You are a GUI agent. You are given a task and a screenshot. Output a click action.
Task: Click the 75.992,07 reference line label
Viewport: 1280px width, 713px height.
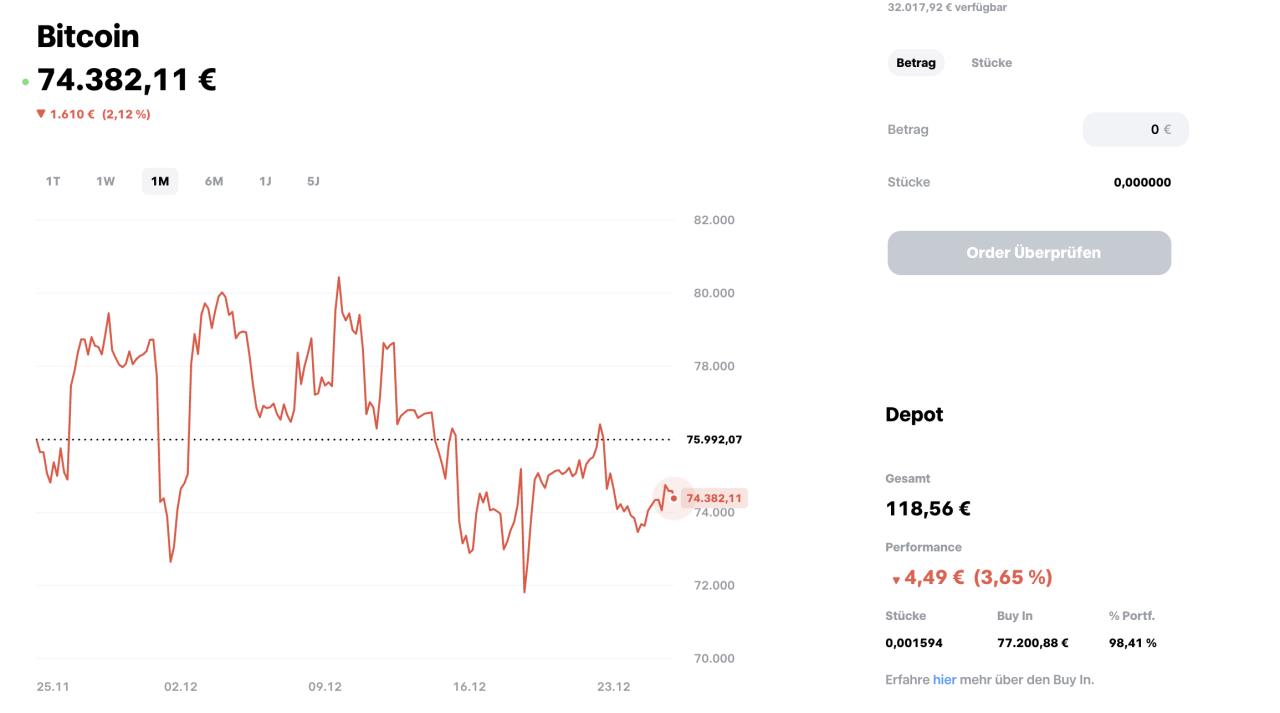point(714,439)
